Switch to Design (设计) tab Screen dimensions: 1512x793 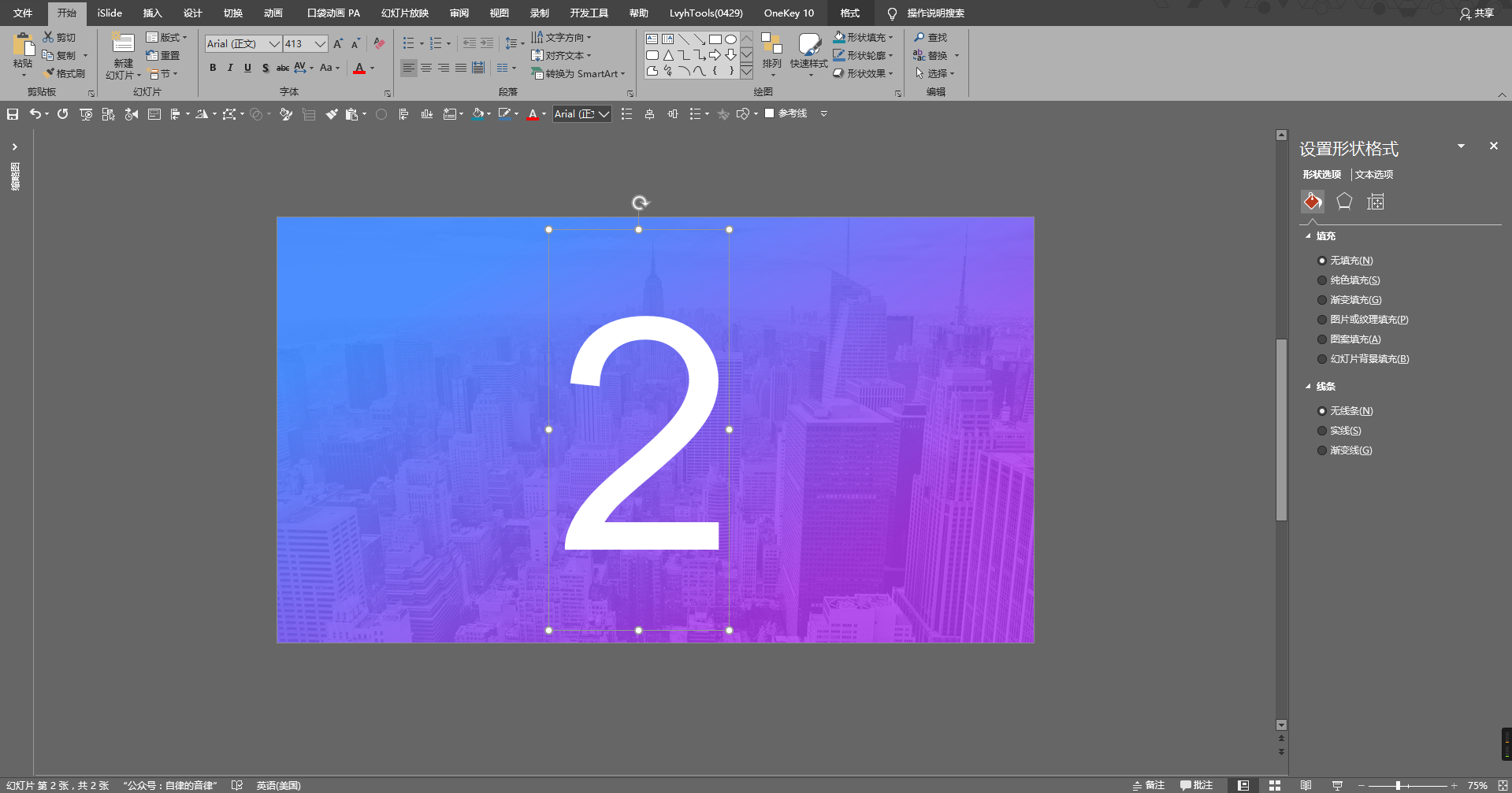click(x=192, y=13)
